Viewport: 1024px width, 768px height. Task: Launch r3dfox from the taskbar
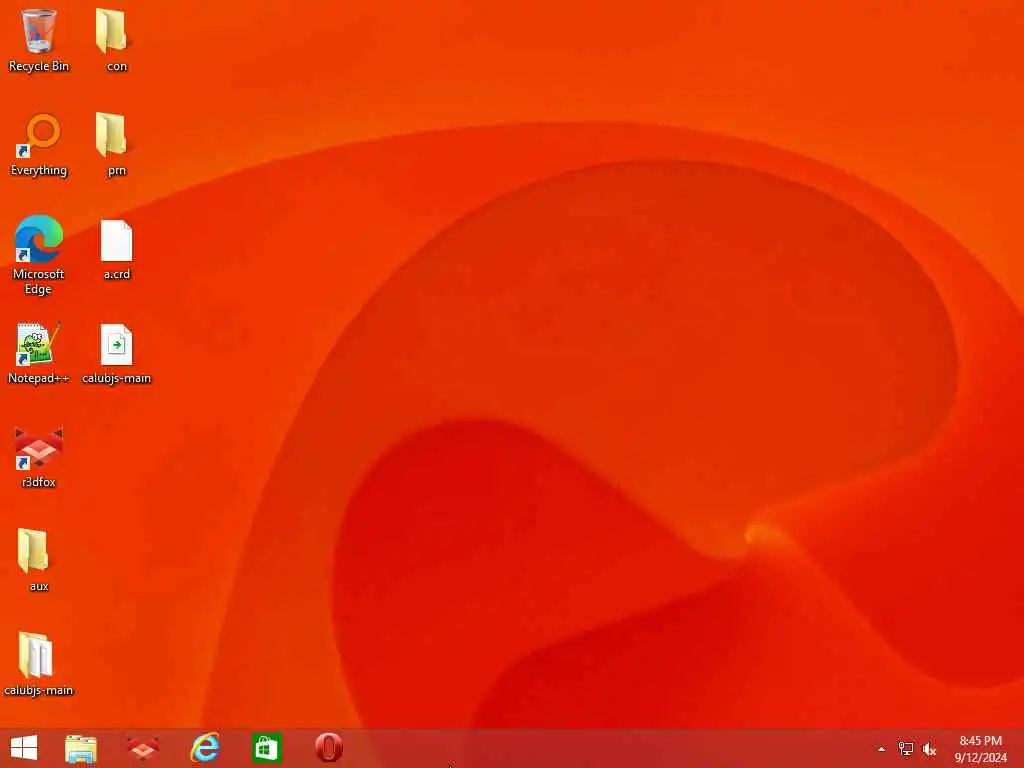(142, 748)
